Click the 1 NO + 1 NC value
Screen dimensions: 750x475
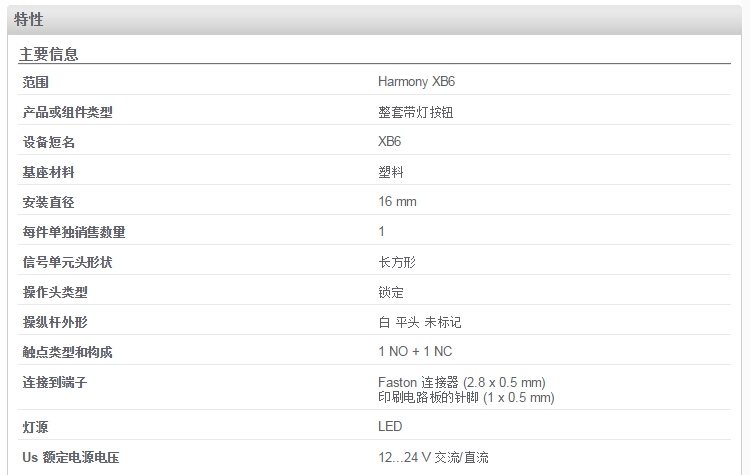pyautogui.click(x=415, y=352)
